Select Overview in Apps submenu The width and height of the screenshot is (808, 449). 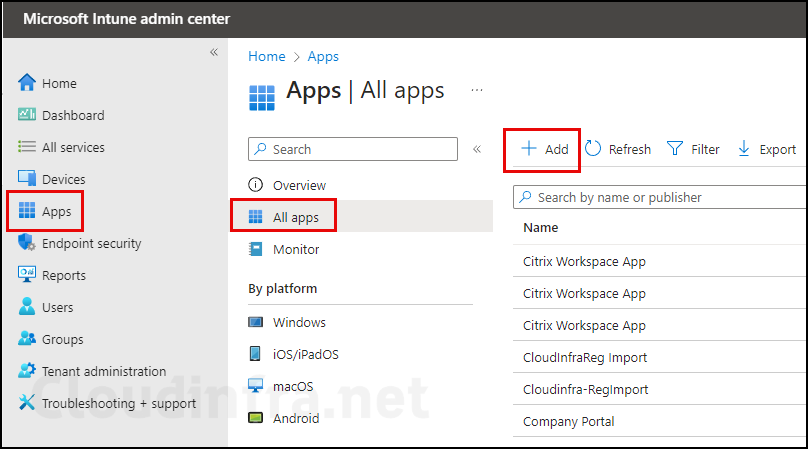[x=299, y=185]
